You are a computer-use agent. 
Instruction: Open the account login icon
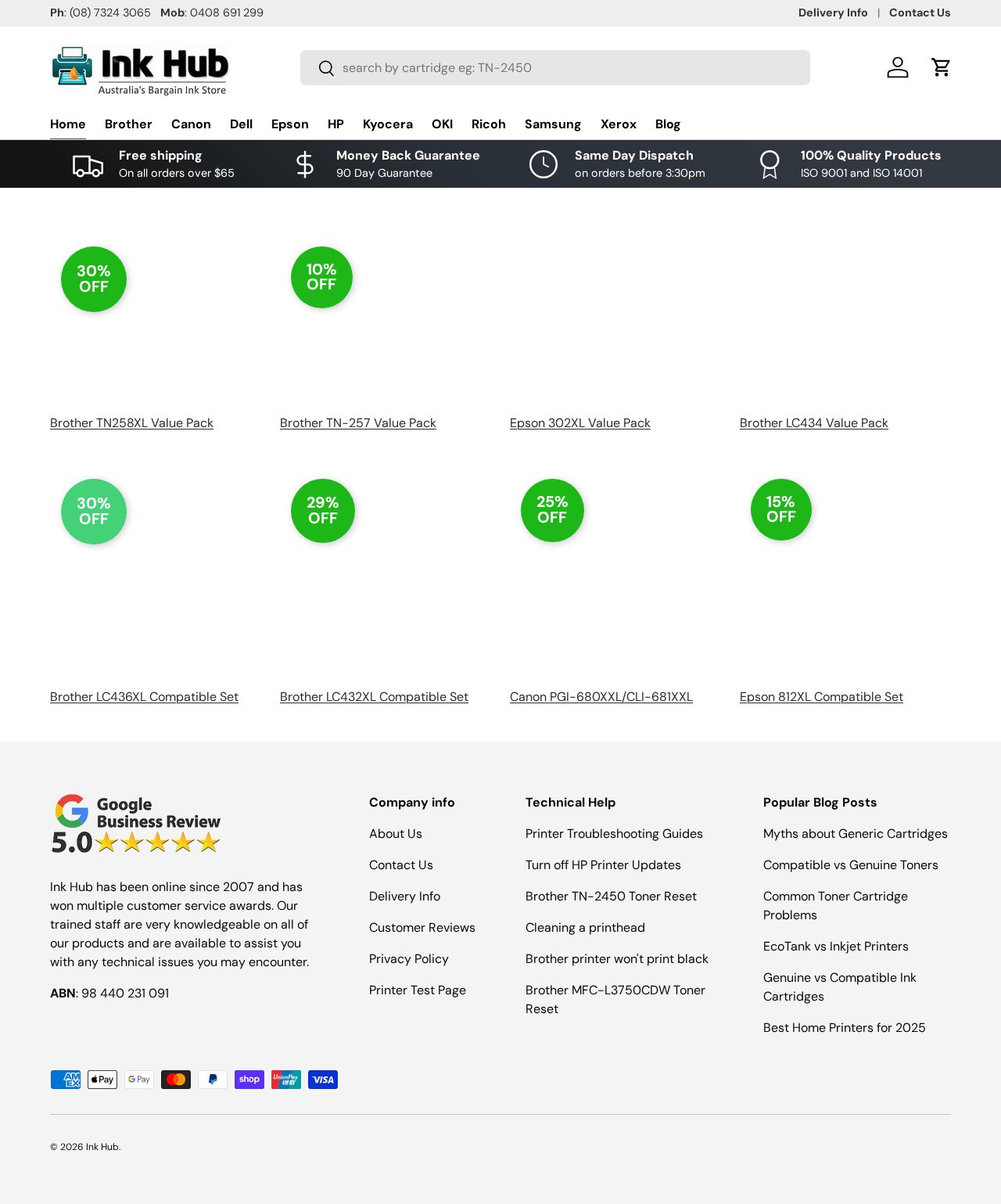coord(898,67)
